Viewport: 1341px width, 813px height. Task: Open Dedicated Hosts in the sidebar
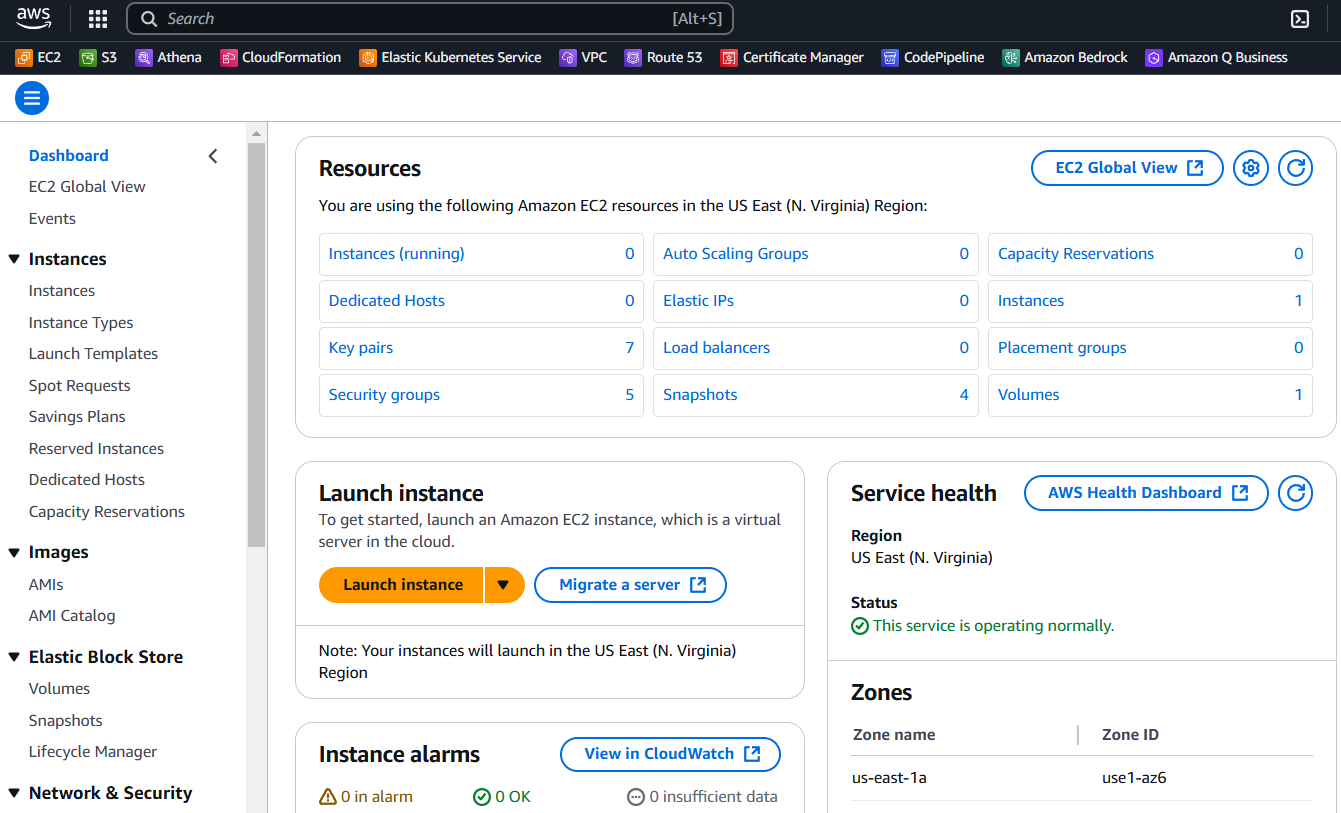[87, 480]
